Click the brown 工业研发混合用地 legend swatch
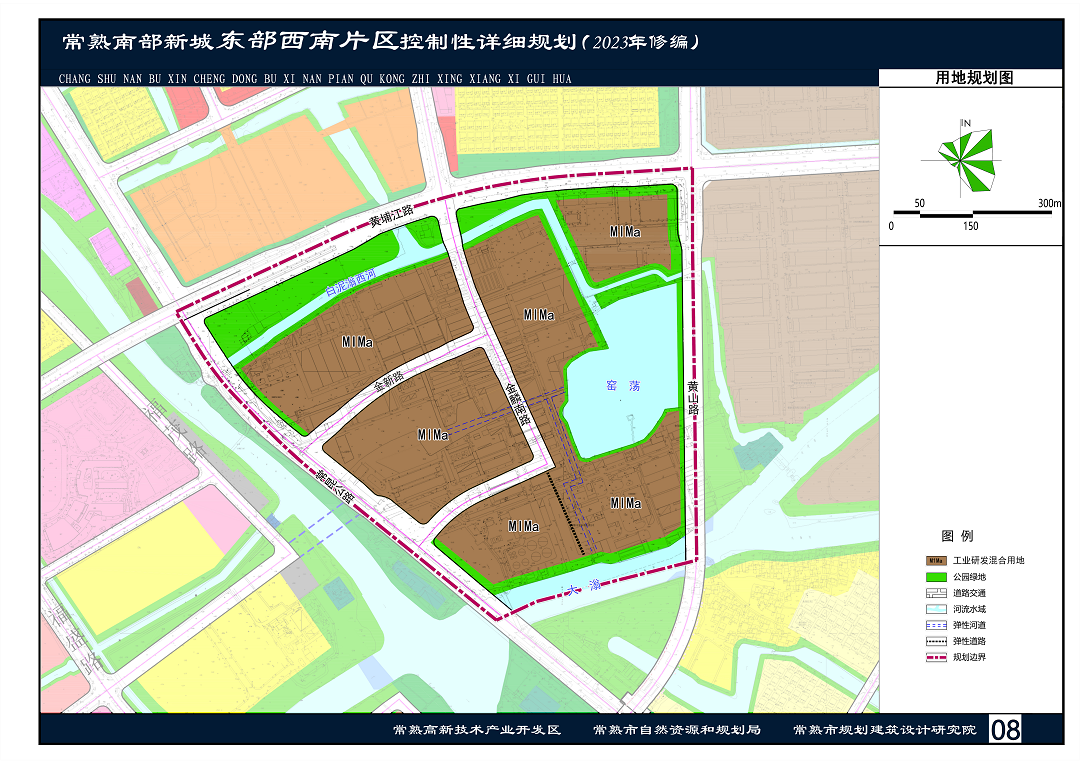The image size is (1080, 764). [937, 561]
